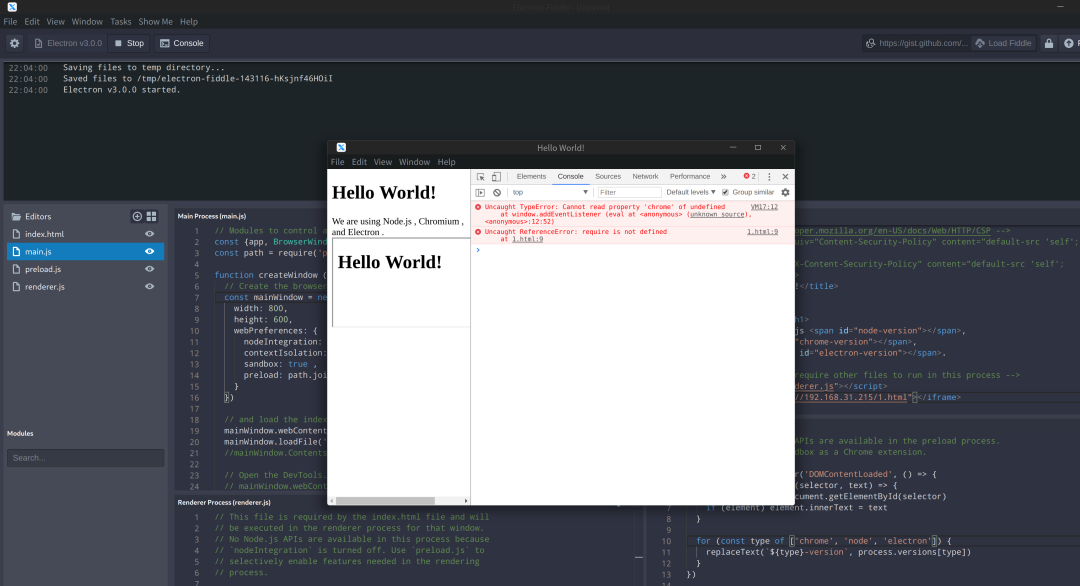Click the red error count badge
Image resolution: width=1080 pixels, height=586 pixels.
(749, 176)
